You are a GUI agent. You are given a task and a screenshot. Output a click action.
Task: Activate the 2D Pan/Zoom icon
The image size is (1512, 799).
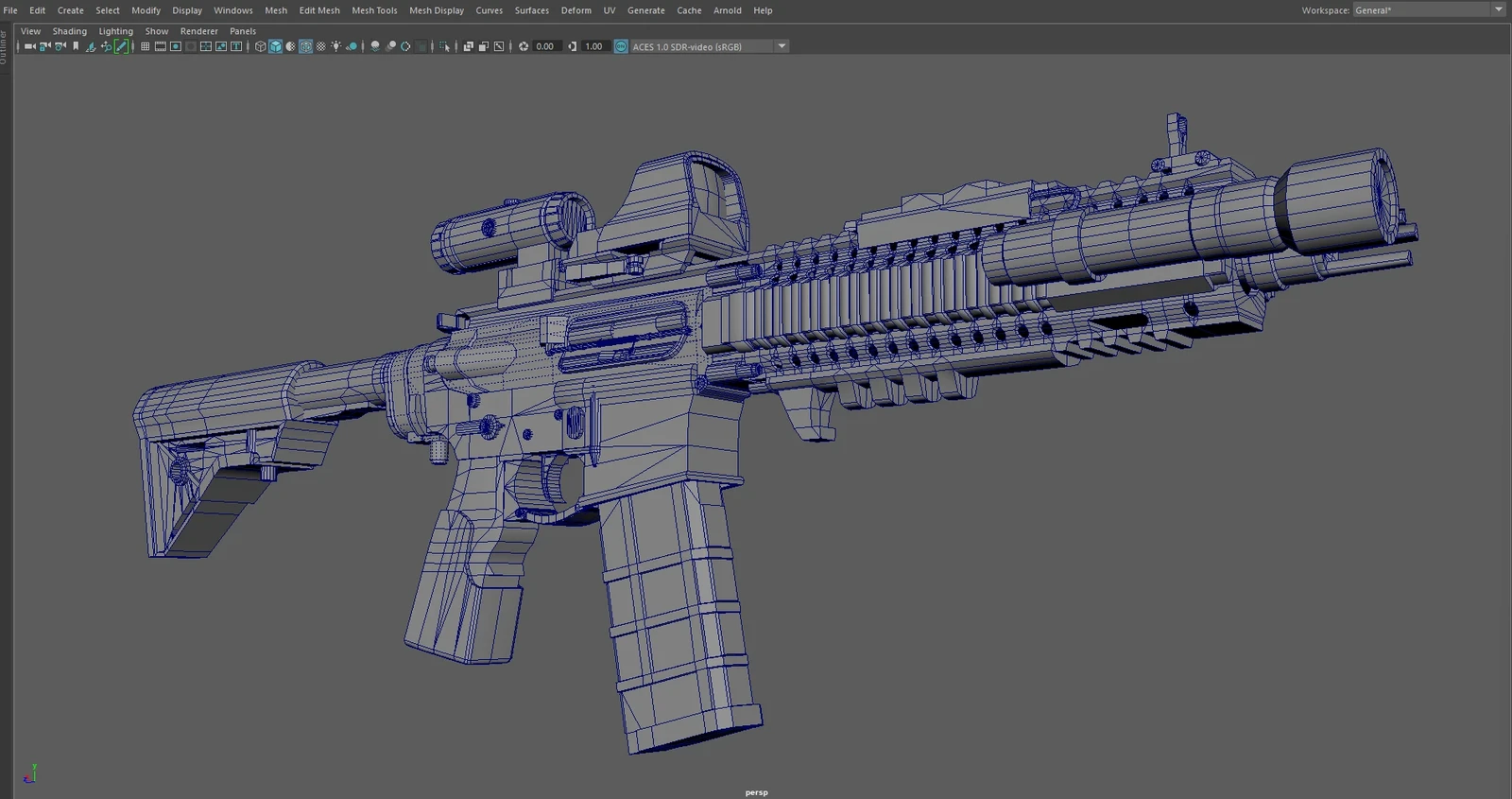tap(106, 46)
